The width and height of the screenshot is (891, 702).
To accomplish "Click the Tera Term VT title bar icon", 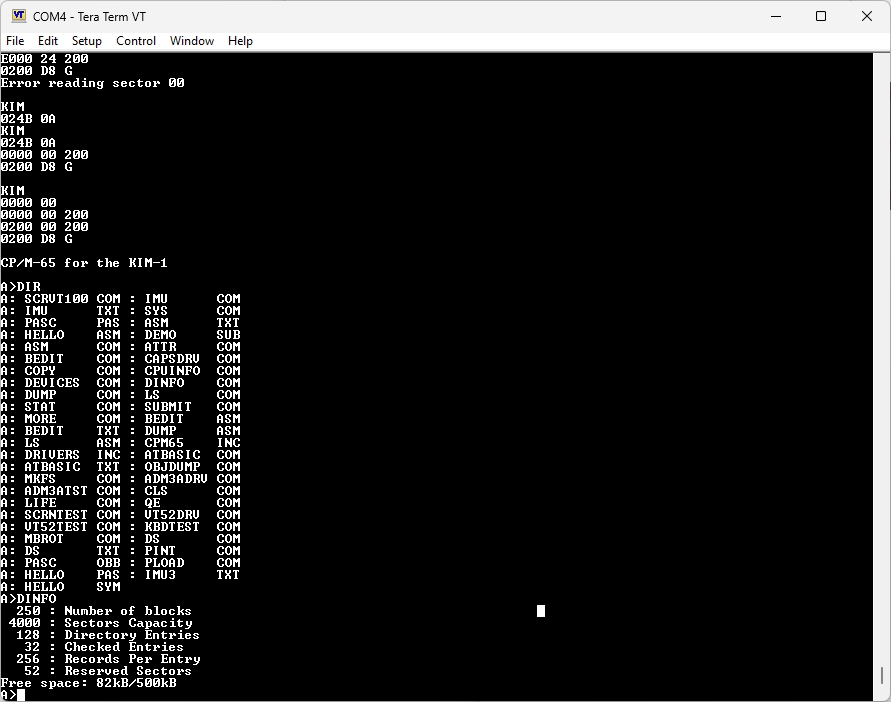I will click(18, 16).
